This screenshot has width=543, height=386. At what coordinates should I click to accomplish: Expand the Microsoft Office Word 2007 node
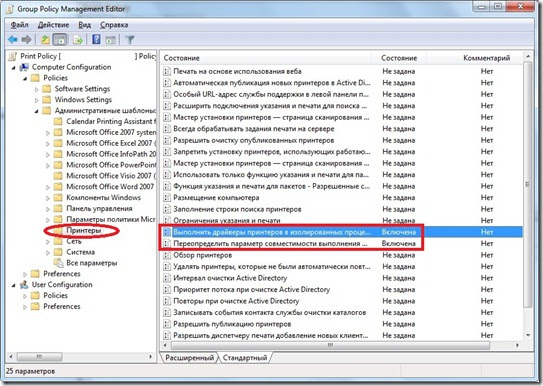click(x=48, y=187)
